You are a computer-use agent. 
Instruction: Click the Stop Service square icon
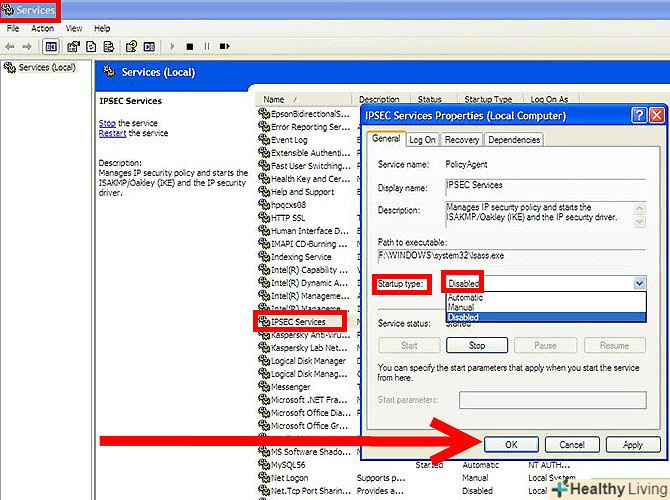190,46
